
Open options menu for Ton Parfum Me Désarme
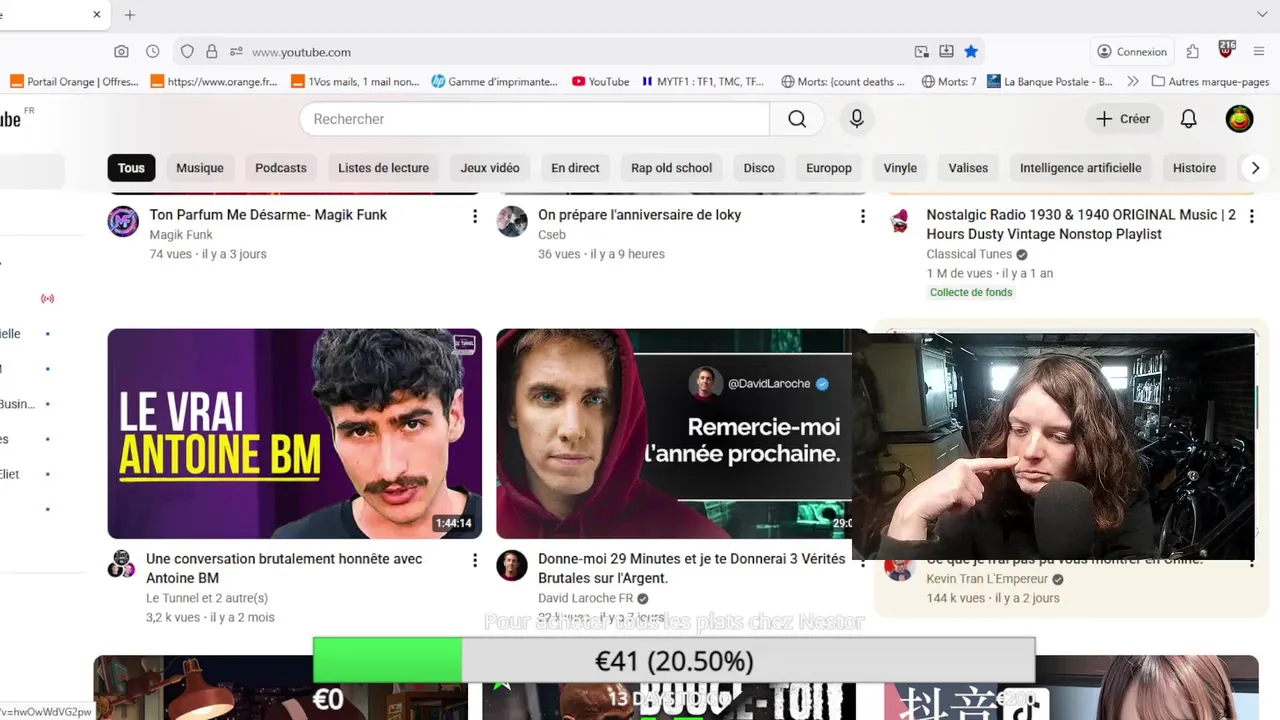[475, 216]
